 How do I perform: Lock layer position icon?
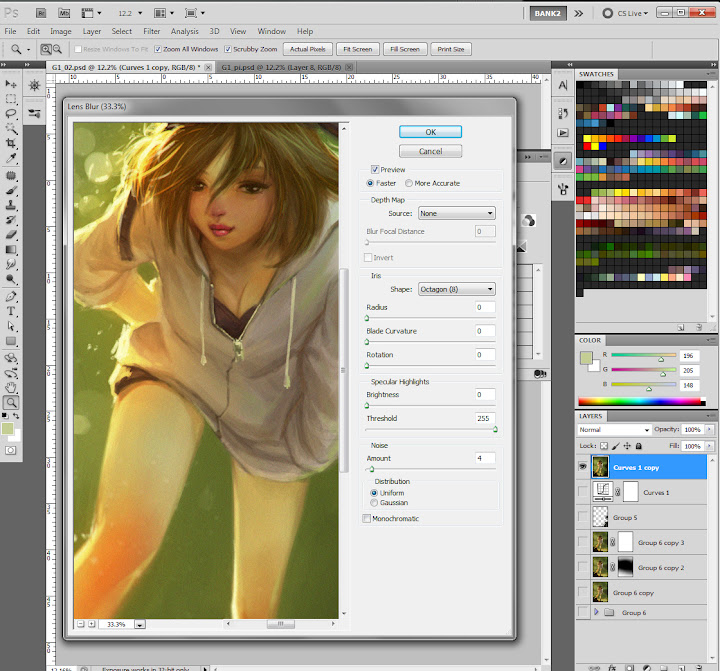pyautogui.click(x=627, y=445)
